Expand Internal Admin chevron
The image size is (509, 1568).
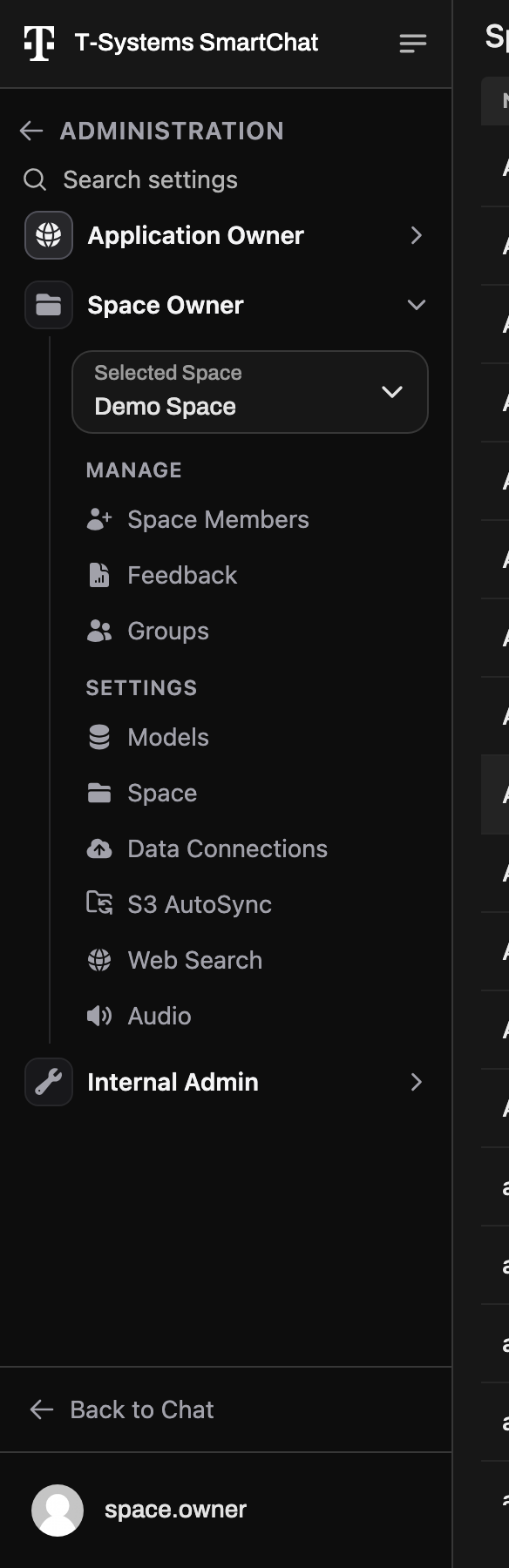[x=417, y=1082]
